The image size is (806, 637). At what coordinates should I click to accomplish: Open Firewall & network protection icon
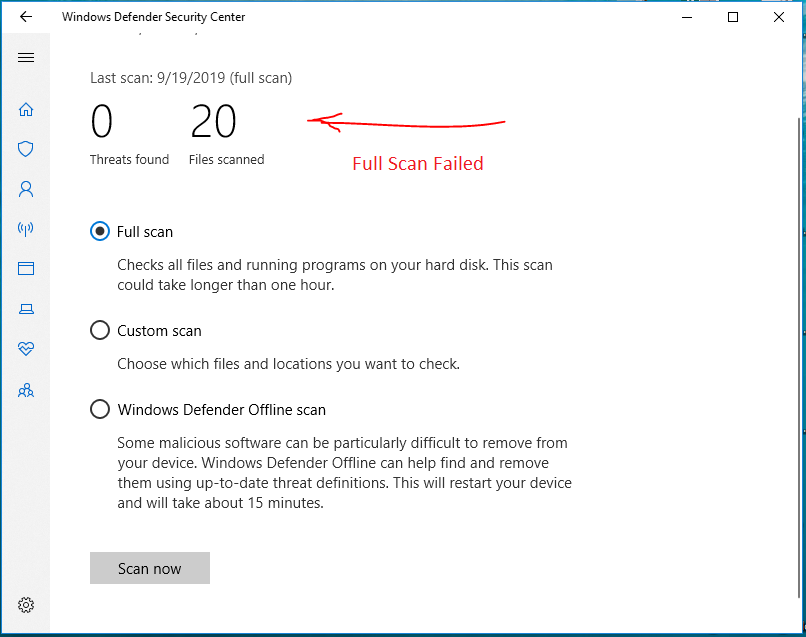pyautogui.click(x=26, y=229)
